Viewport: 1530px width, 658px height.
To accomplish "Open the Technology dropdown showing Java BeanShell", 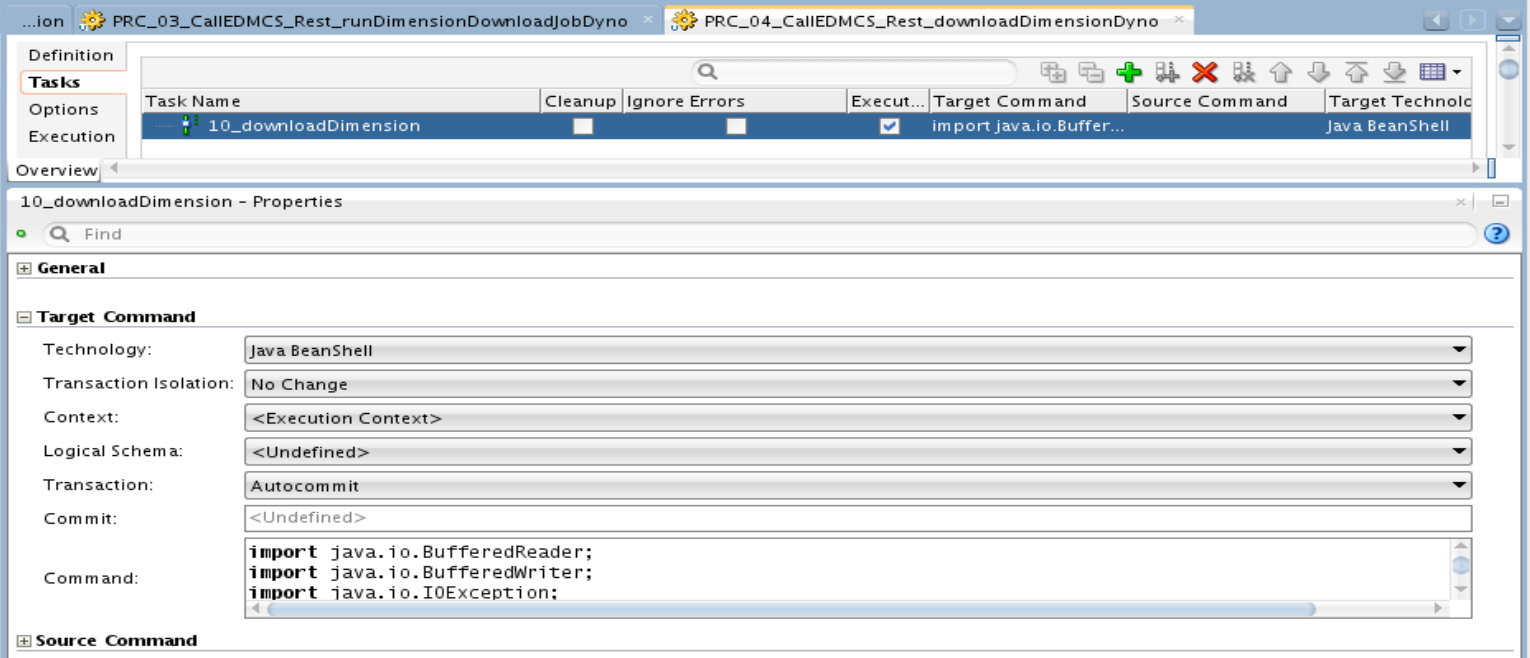I will [1459, 350].
